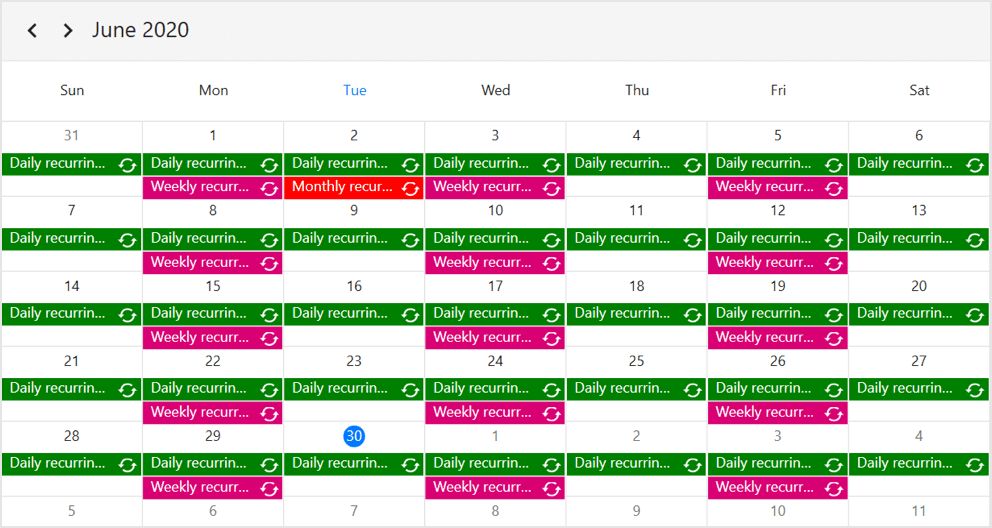Open Daily recurring event on June 16
The width and height of the screenshot is (992, 528).
pyautogui.click(x=339, y=313)
